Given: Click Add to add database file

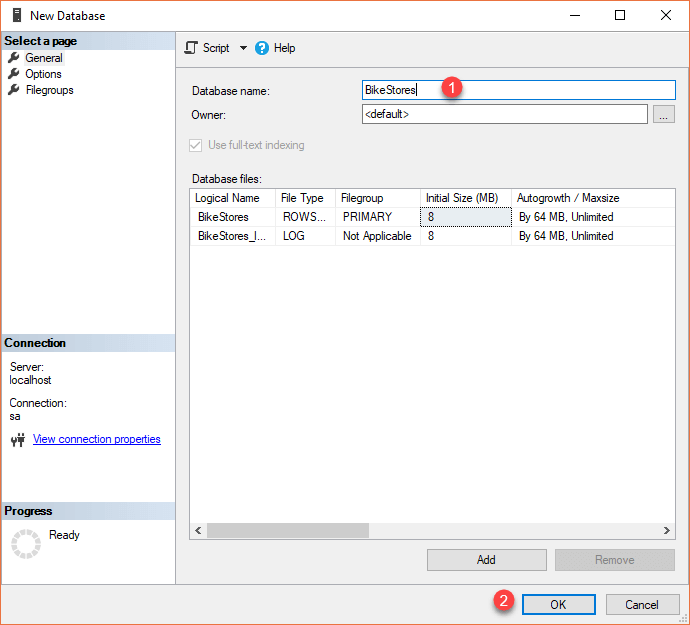Looking at the screenshot, I should [x=486, y=560].
